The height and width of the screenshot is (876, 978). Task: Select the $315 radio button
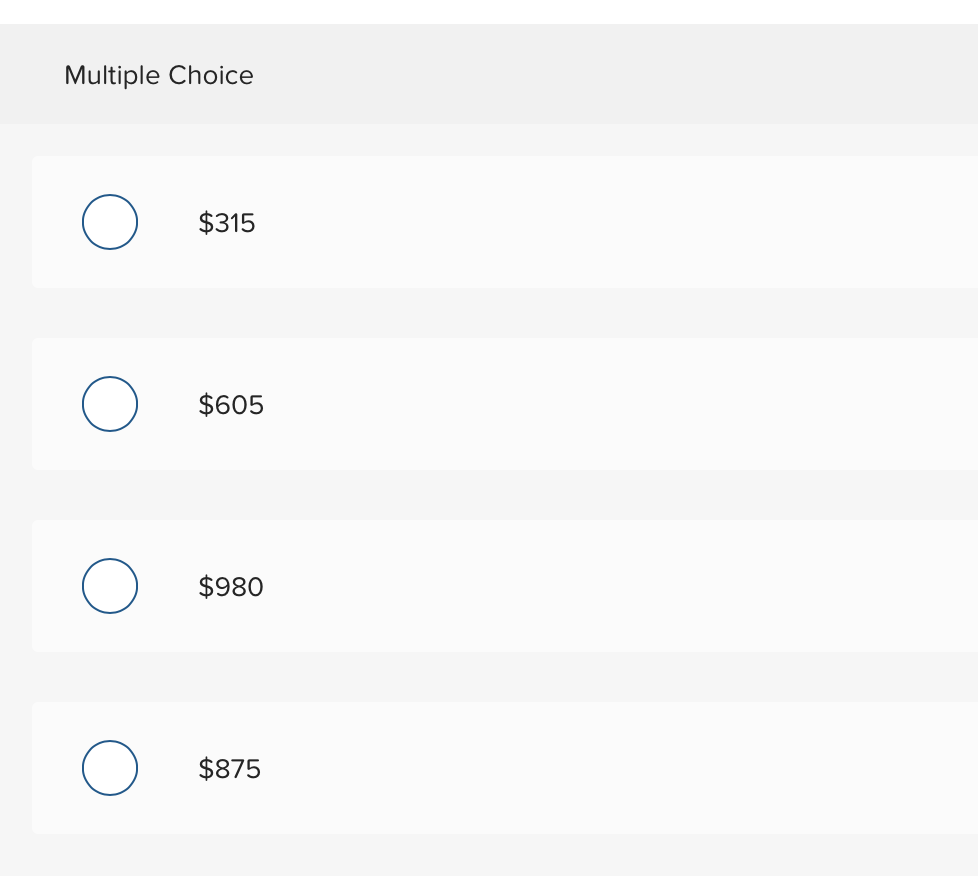[110, 222]
